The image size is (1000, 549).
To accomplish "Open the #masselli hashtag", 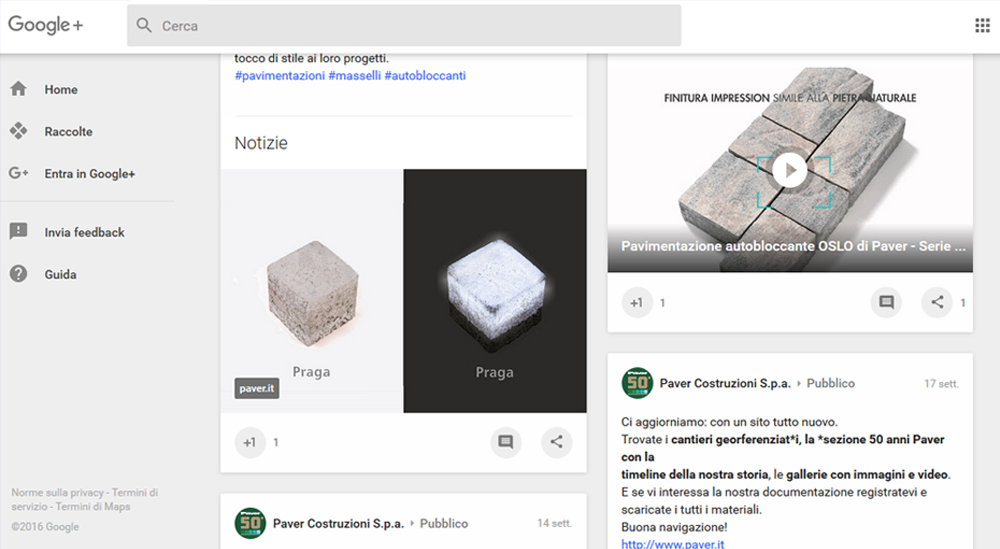I will pyautogui.click(x=355, y=75).
